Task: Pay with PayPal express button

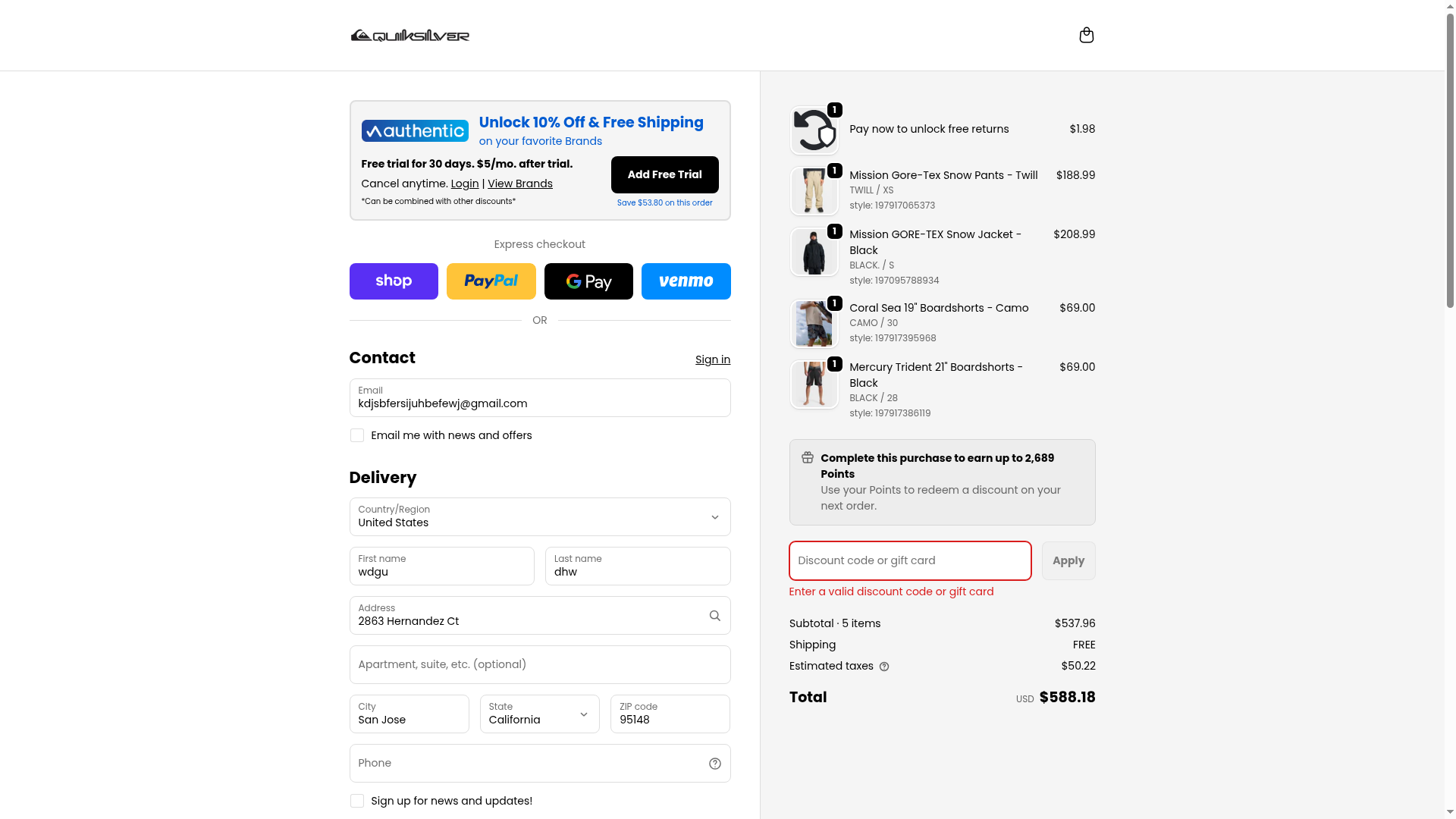Action: (x=491, y=281)
